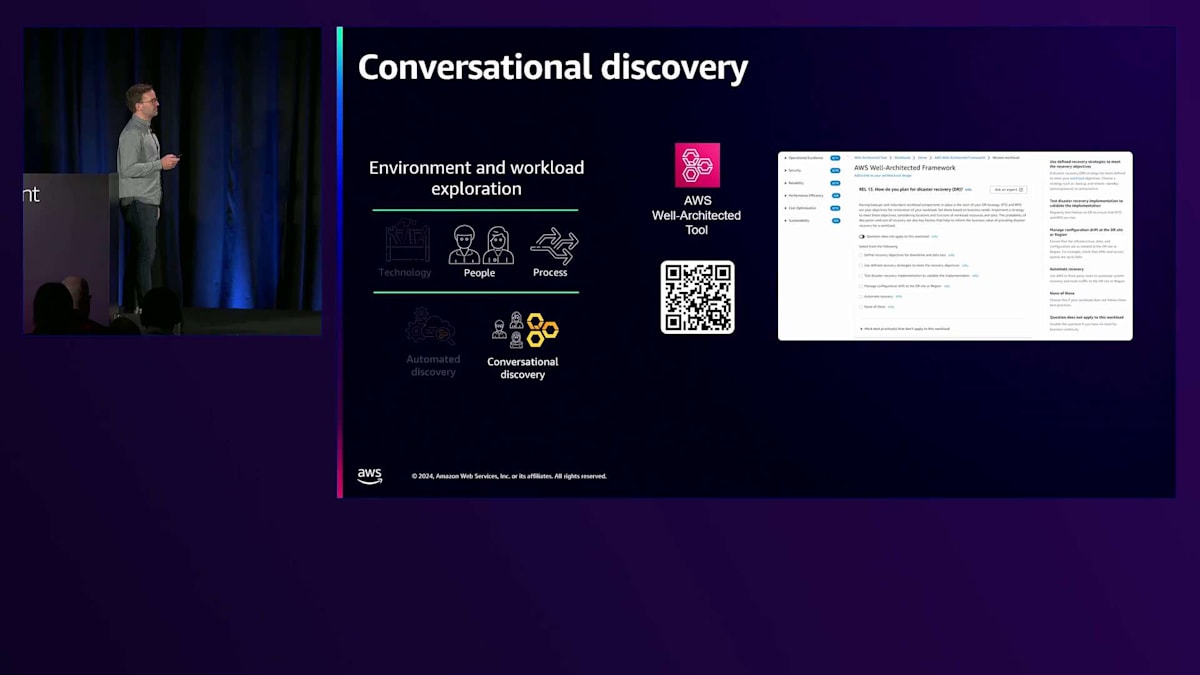Open the 'Workloads' breadcrumb link
The width and height of the screenshot is (1200, 675).
[x=902, y=158]
